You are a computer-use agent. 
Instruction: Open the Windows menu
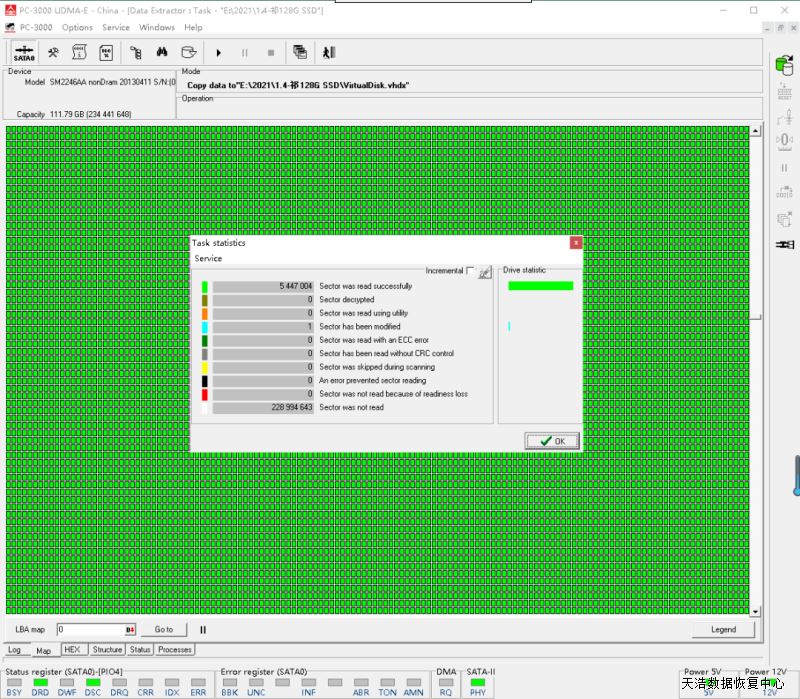coord(157,27)
